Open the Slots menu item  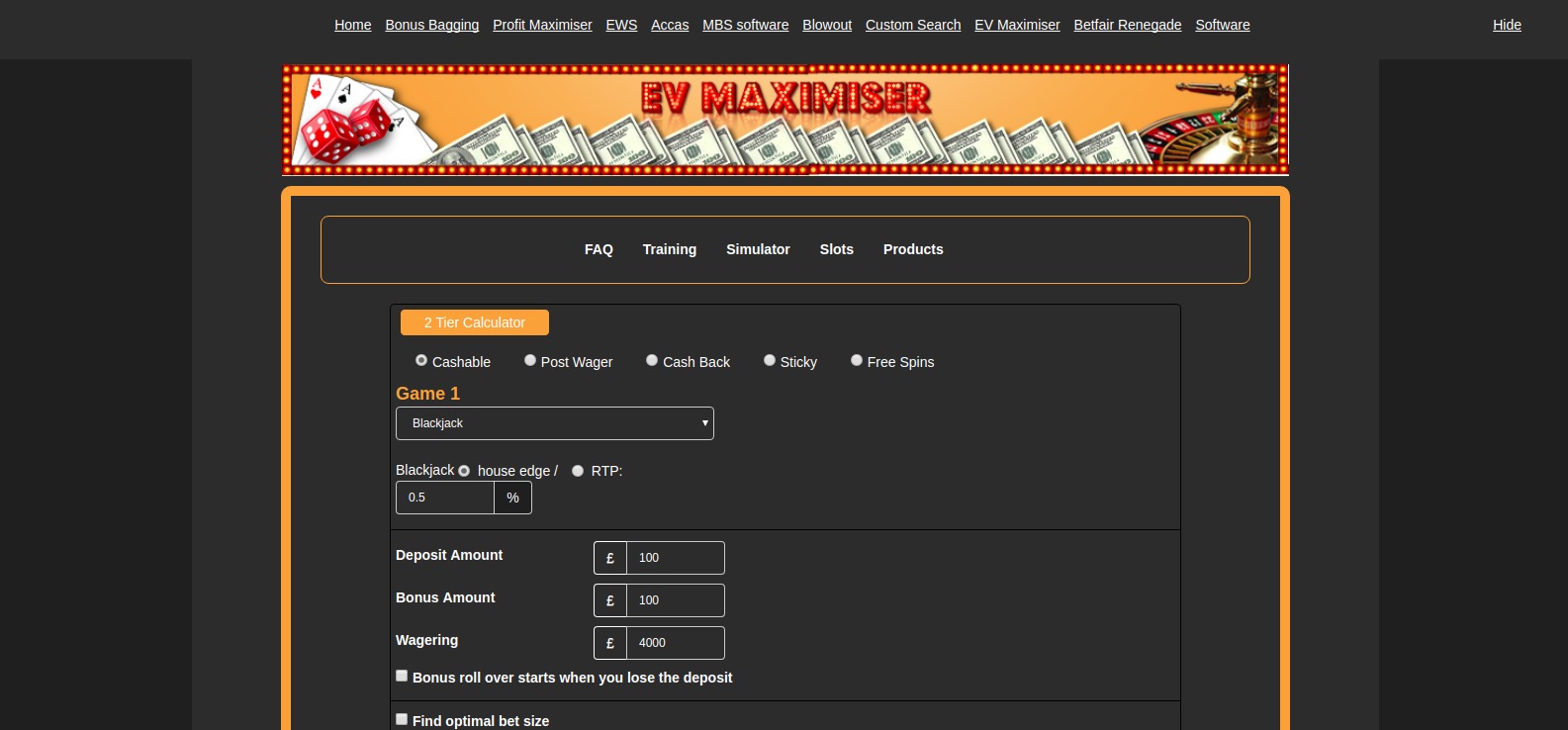coord(837,249)
